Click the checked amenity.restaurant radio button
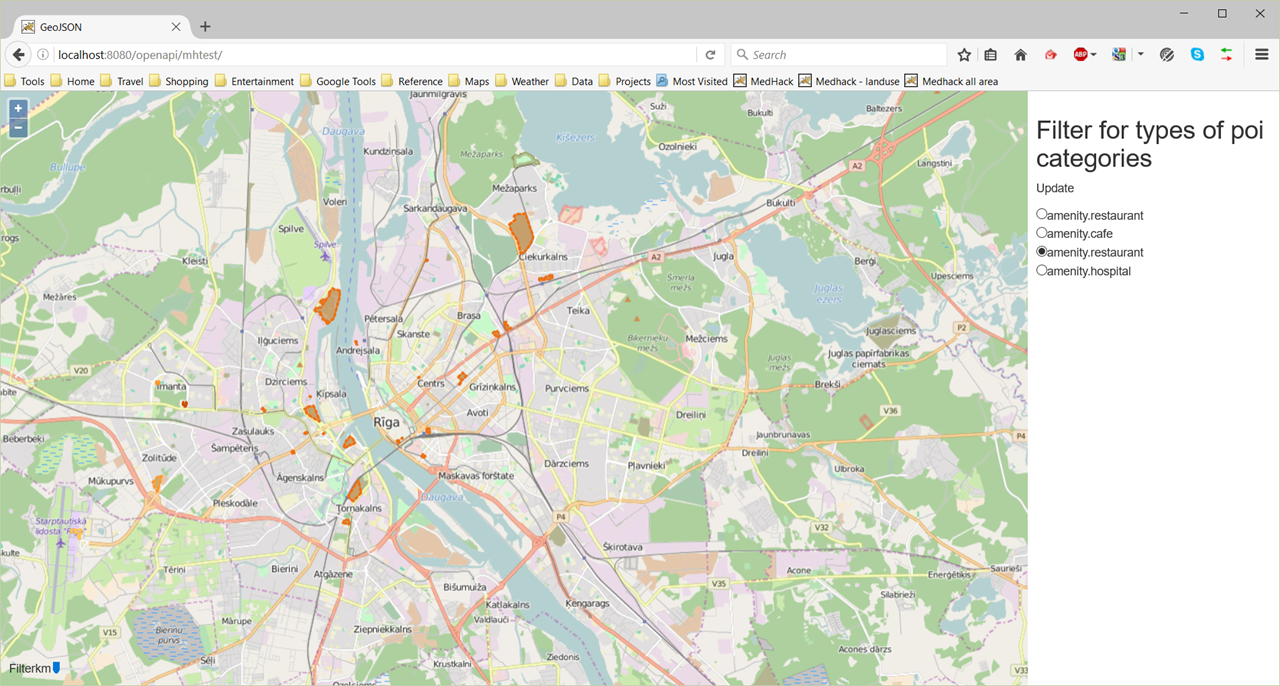The height and width of the screenshot is (686, 1280). pos(1042,252)
